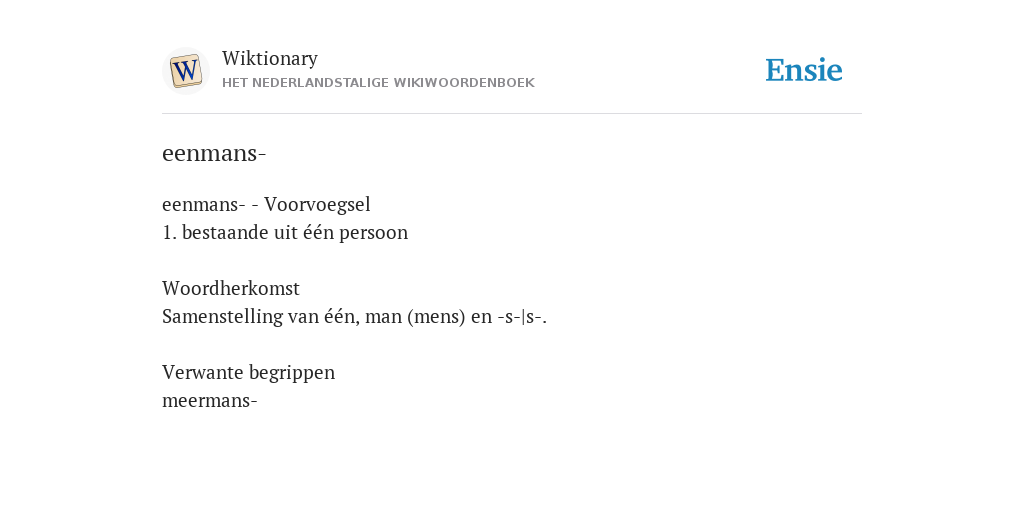Open the Ensie logo link
1024x512 pixels.
click(x=804, y=70)
